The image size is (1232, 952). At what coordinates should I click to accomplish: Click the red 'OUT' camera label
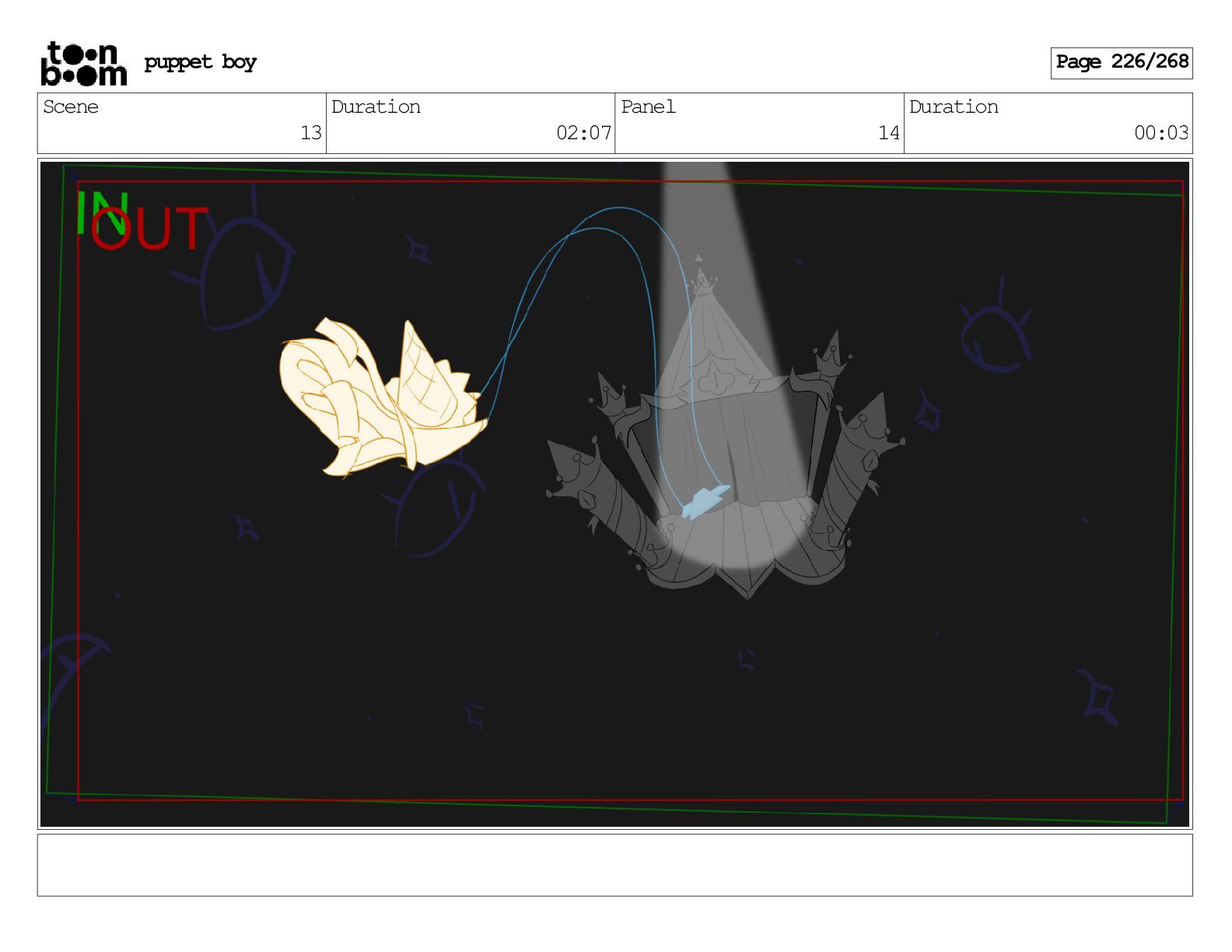point(149,229)
